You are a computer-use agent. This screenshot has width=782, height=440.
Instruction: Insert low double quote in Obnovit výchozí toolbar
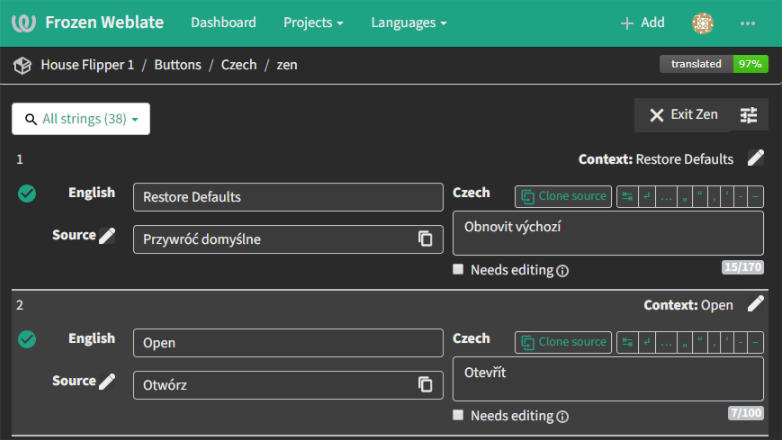pyautogui.click(x=684, y=197)
